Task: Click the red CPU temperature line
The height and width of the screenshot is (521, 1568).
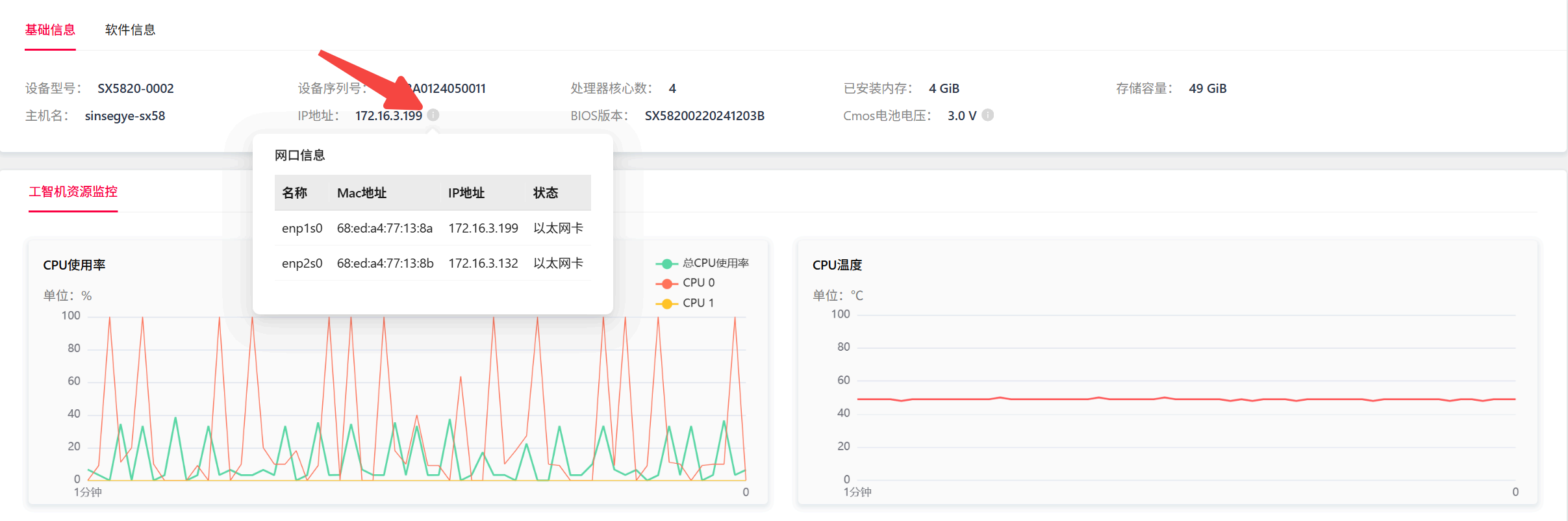Action: 1186,399
